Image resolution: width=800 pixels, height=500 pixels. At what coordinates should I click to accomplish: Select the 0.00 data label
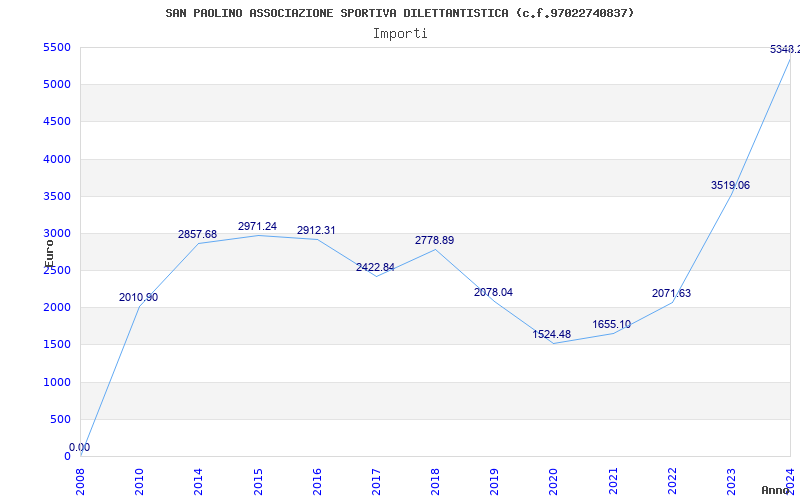80,447
